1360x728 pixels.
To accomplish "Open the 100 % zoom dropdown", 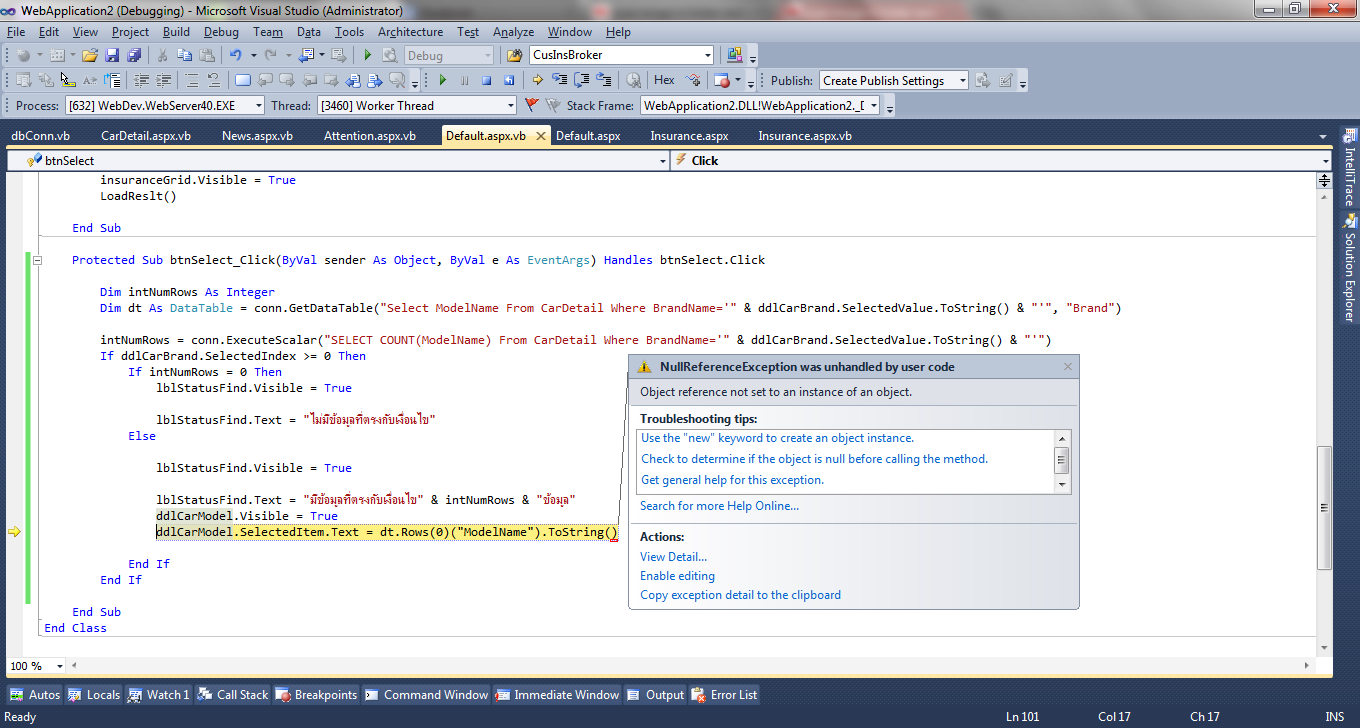I will pyautogui.click(x=59, y=666).
